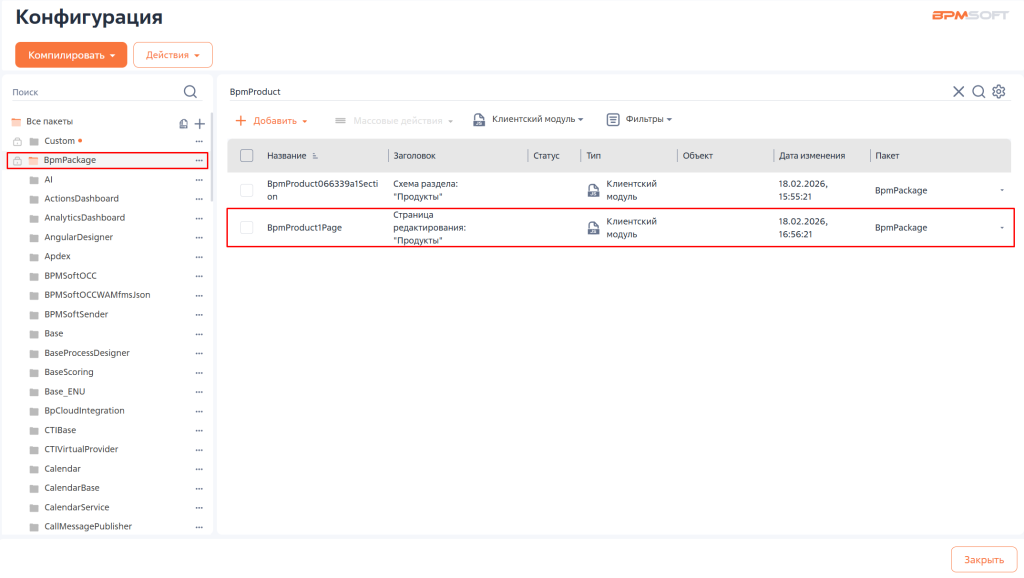Open the three-dots menu for BpmPackage
Viewport: 1024px width, 578px height.
coord(199,160)
